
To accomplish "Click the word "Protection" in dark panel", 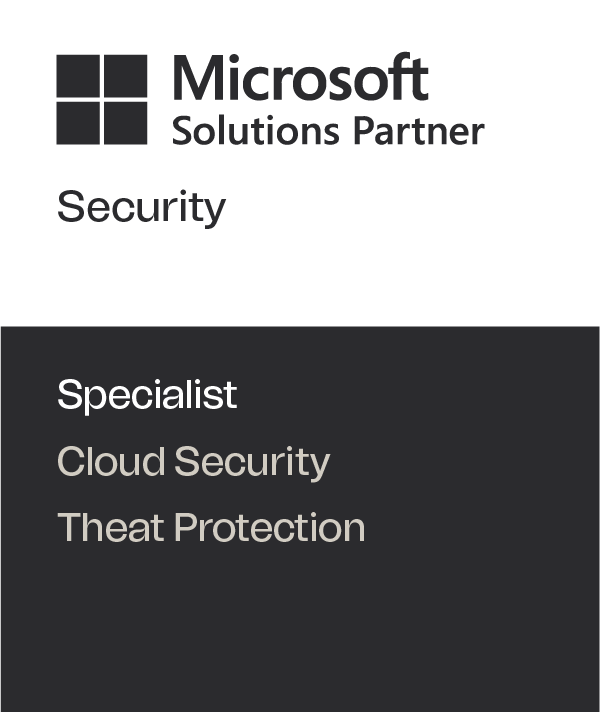I will coord(270,527).
